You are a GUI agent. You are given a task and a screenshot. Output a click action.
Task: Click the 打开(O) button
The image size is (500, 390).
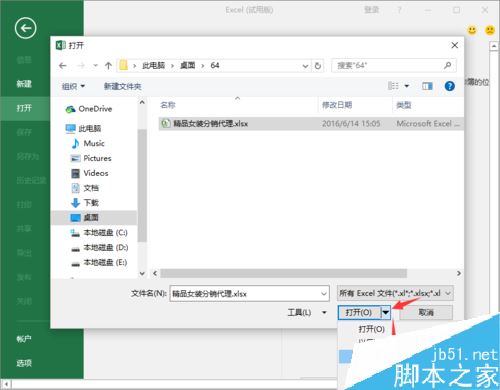359,313
